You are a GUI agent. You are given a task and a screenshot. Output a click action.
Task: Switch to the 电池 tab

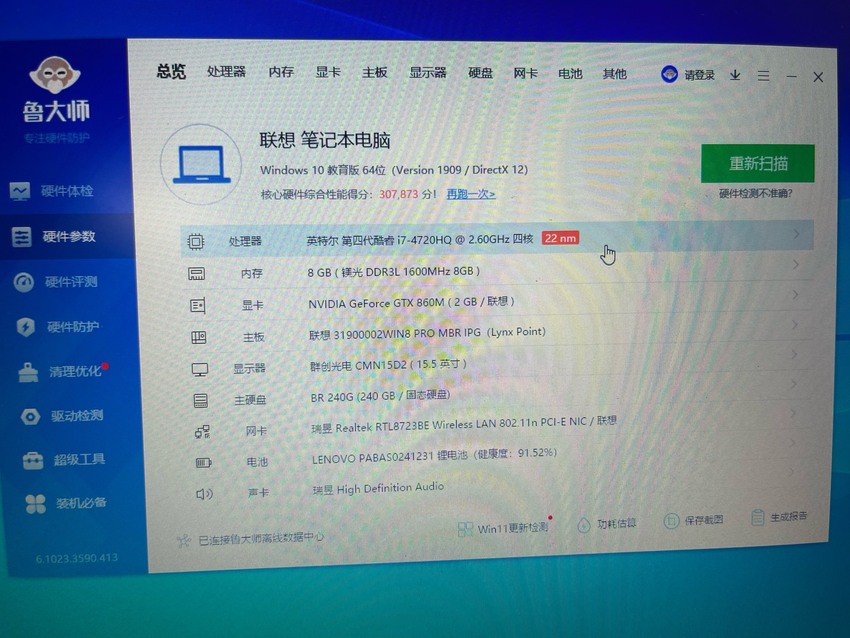[x=570, y=73]
